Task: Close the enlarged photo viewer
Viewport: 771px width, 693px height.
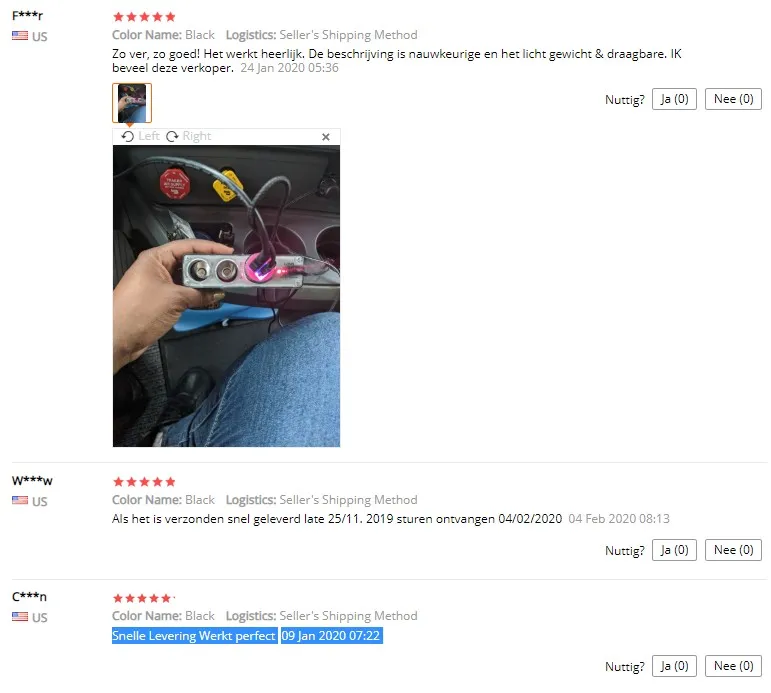Action: (x=326, y=137)
